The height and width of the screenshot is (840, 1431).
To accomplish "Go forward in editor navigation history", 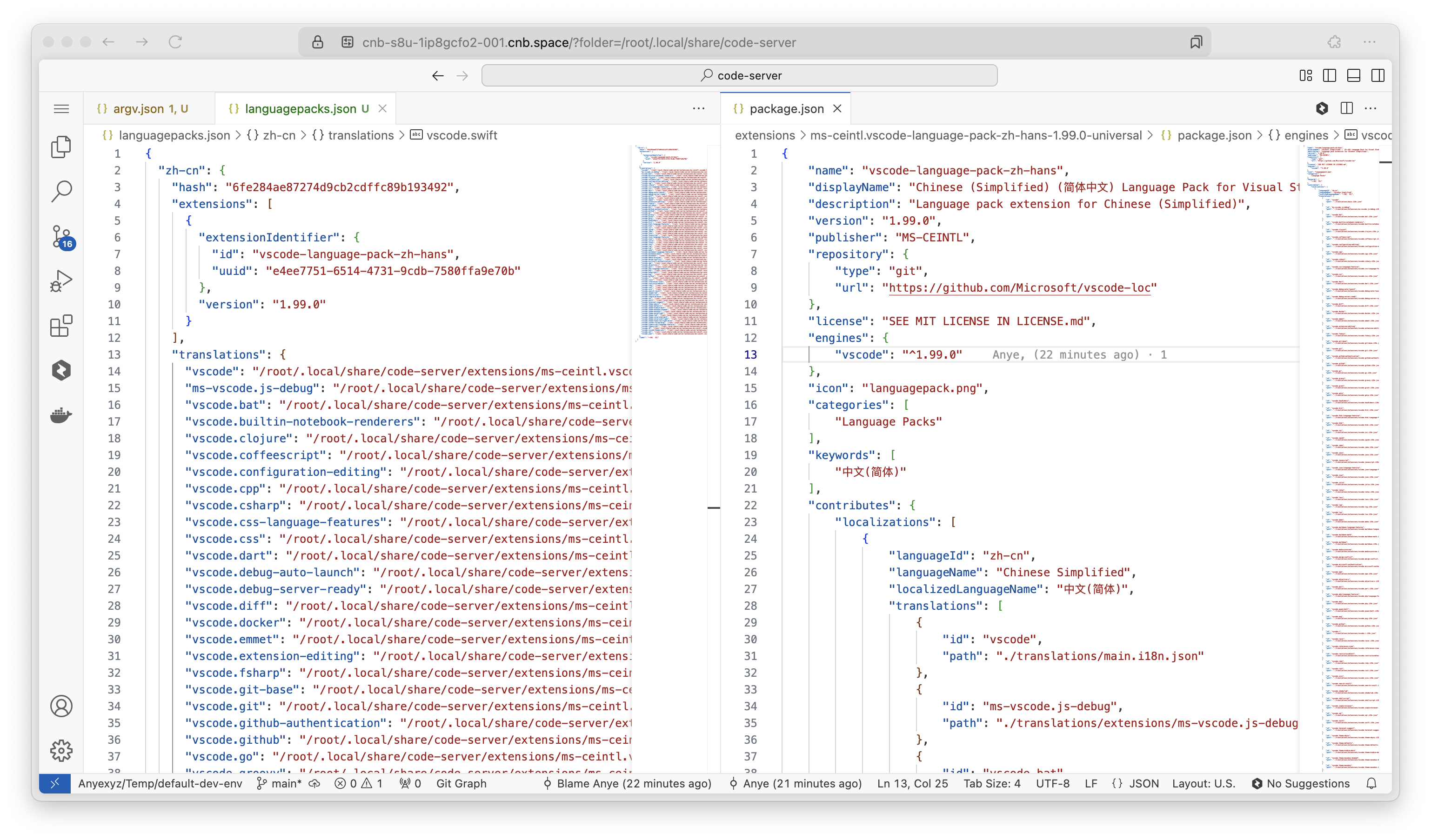I will pyautogui.click(x=462, y=75).
